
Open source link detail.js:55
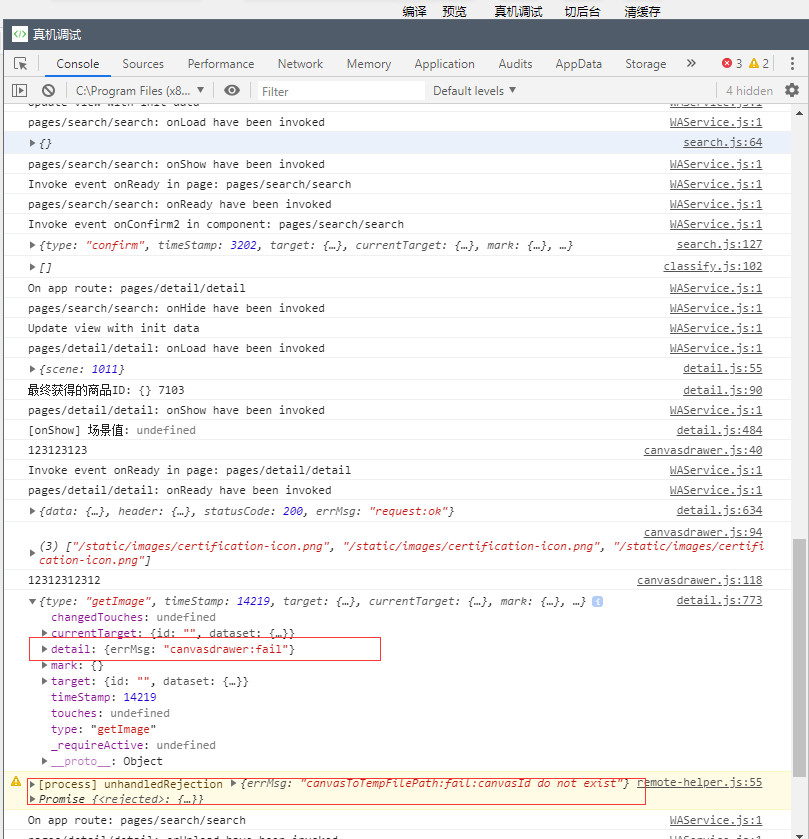pyautogui.click(x=722, y=368)
